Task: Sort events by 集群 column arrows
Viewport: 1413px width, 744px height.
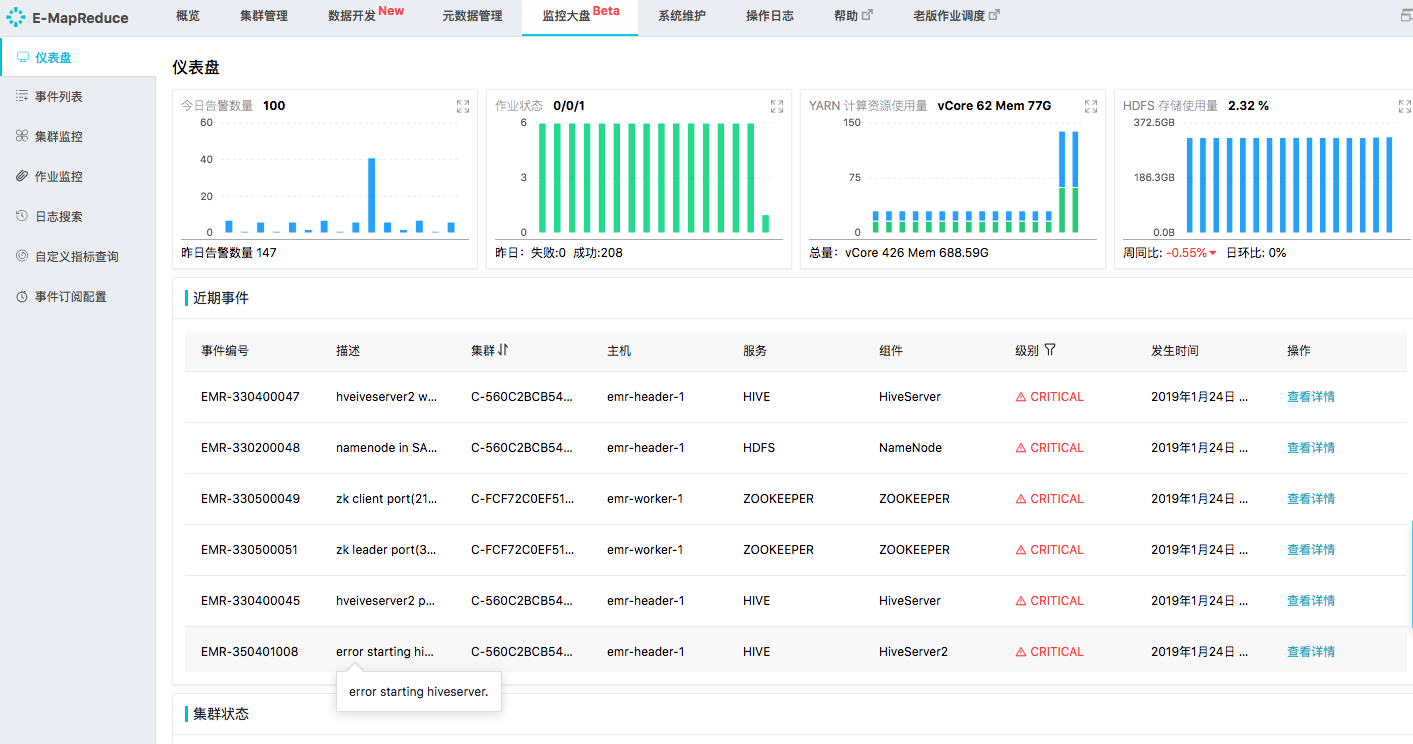Action: point(503,350)
